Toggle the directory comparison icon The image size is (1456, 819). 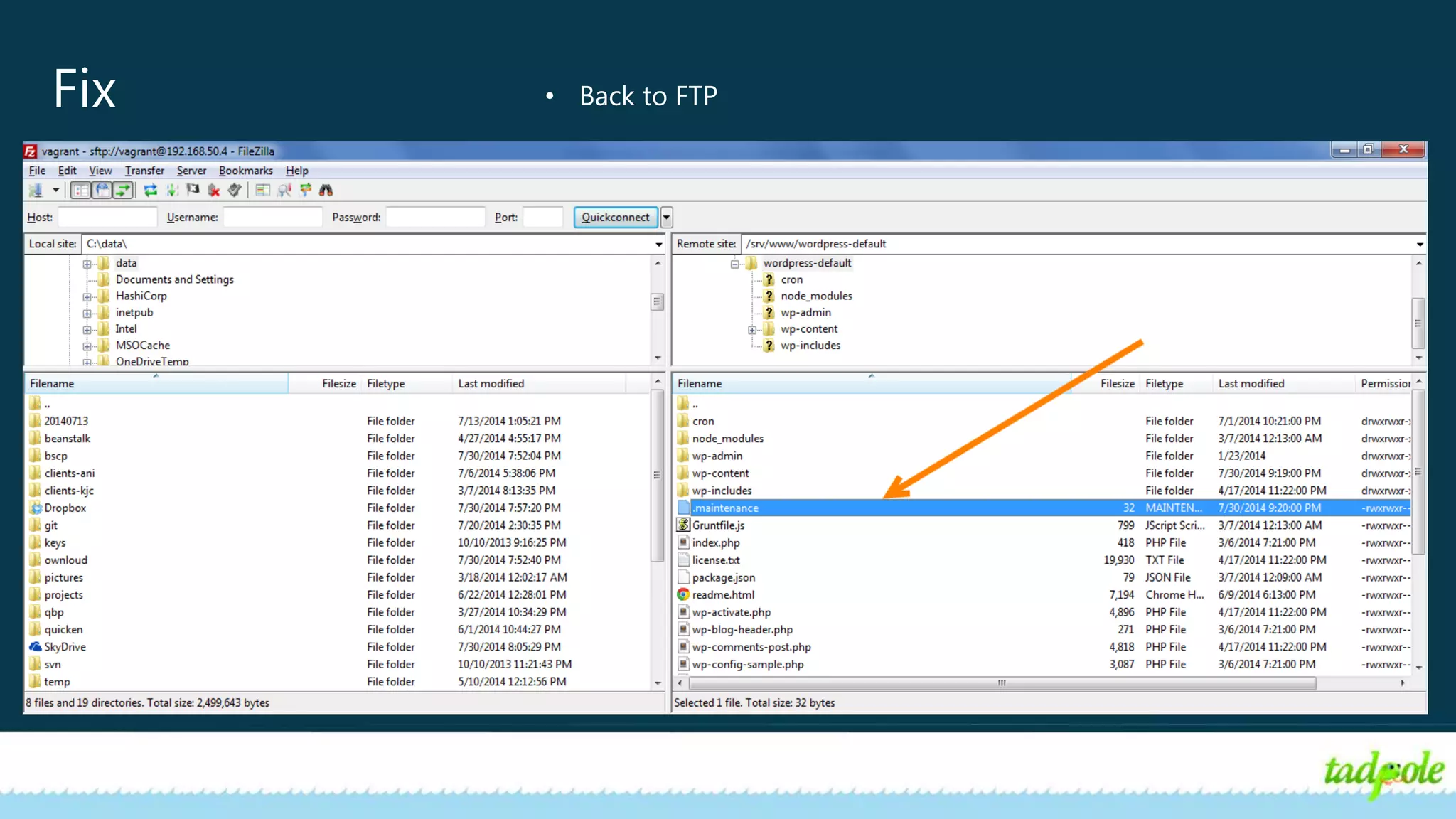284,190
